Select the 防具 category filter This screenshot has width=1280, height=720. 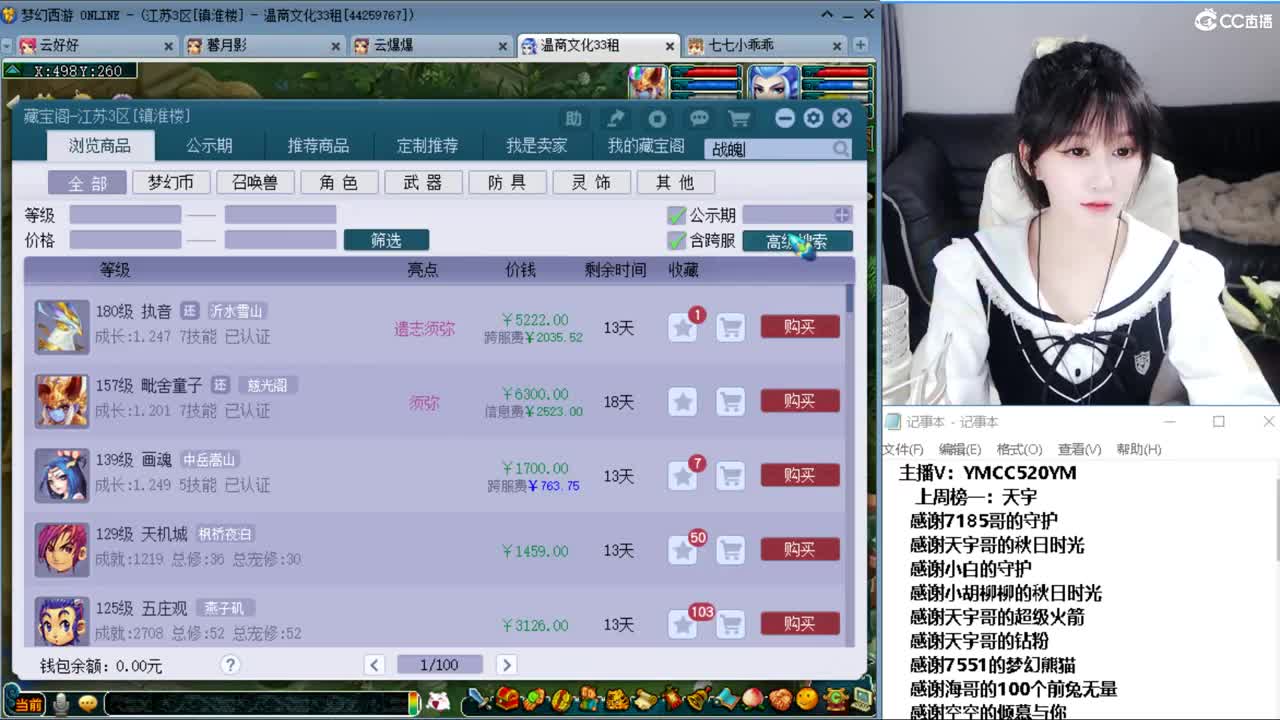(507, 183)
